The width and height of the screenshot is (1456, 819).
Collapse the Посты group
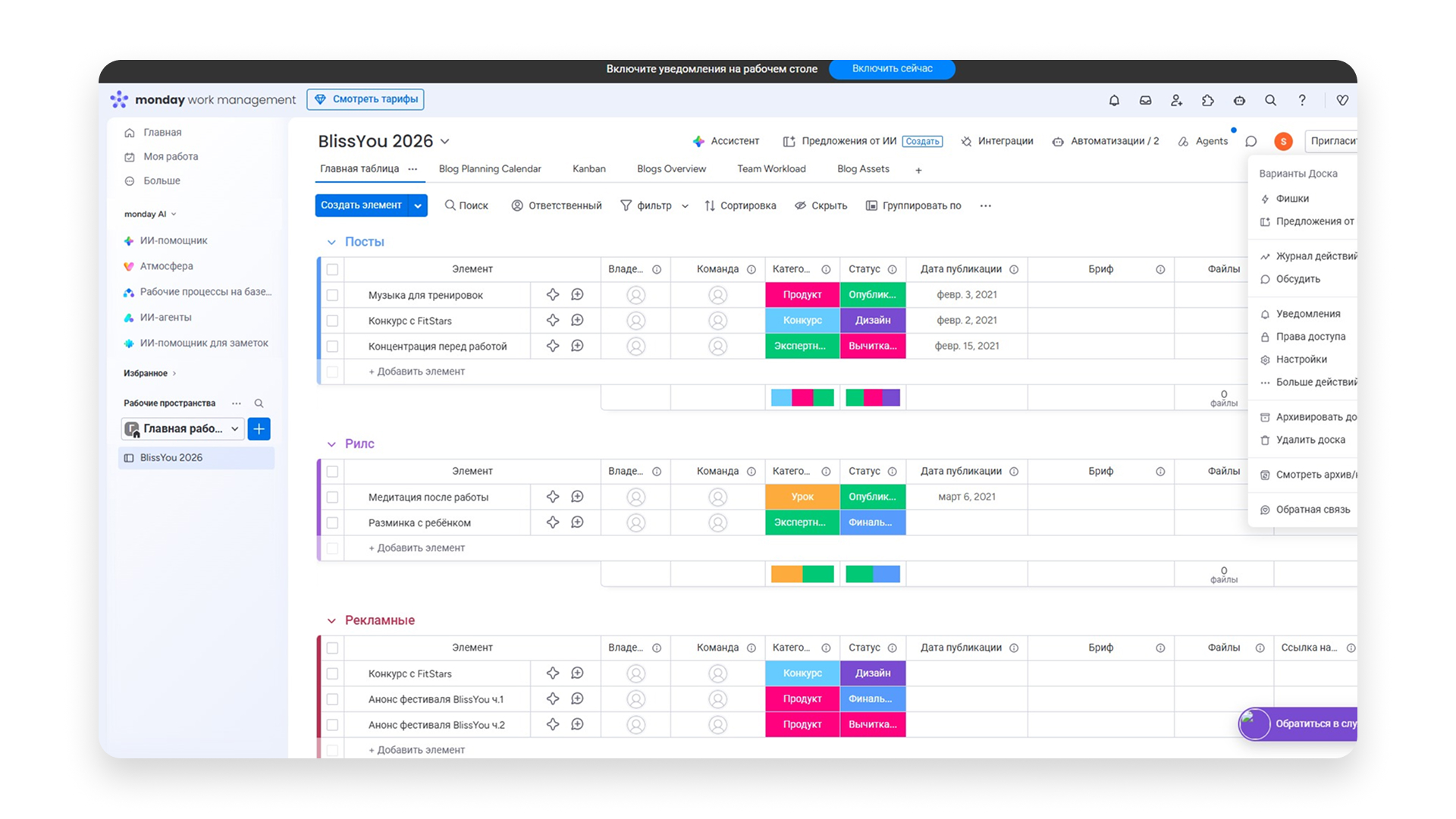[x=331, y=242]
